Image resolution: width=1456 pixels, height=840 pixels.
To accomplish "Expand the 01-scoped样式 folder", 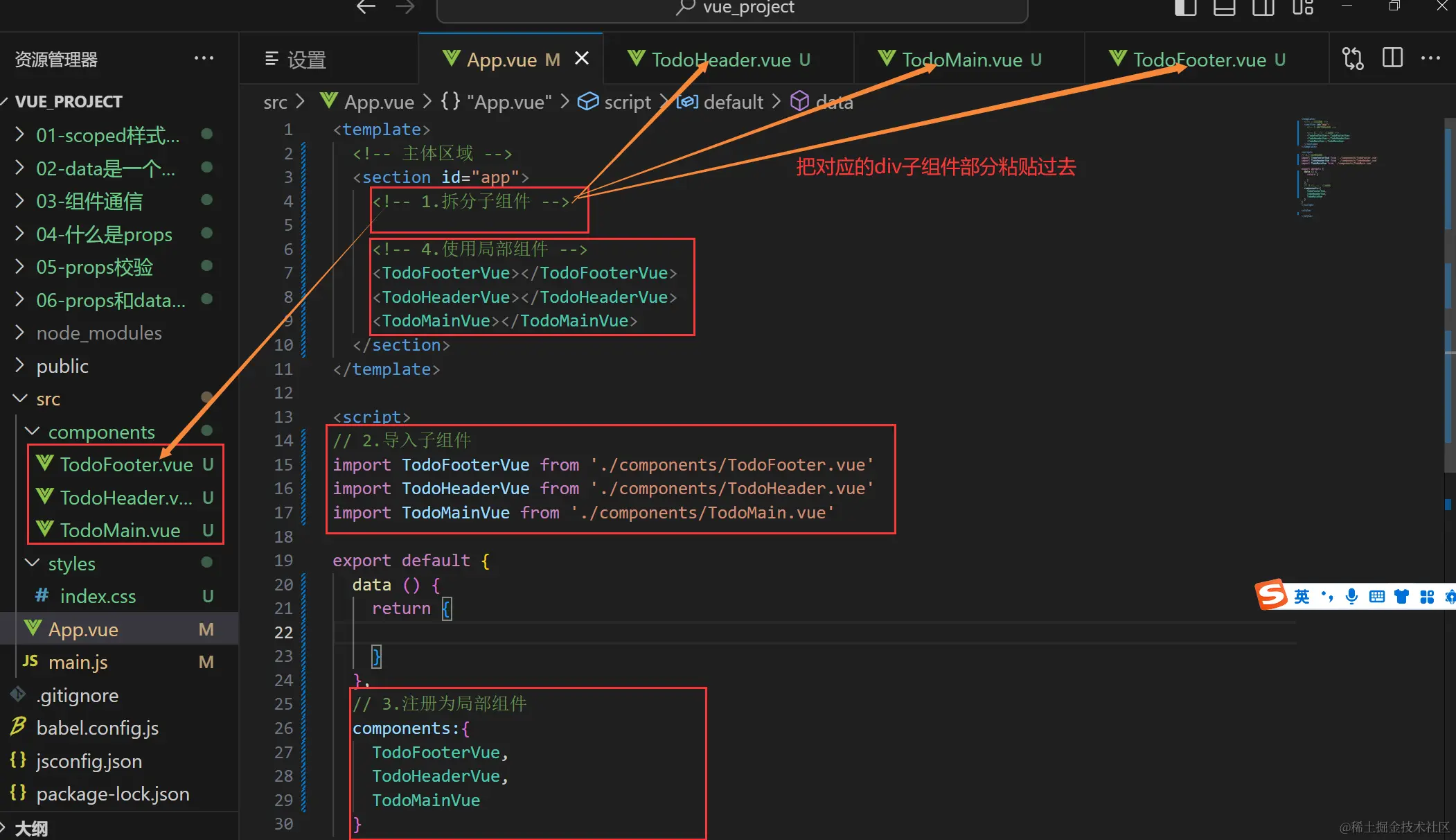I will point(119,135).
